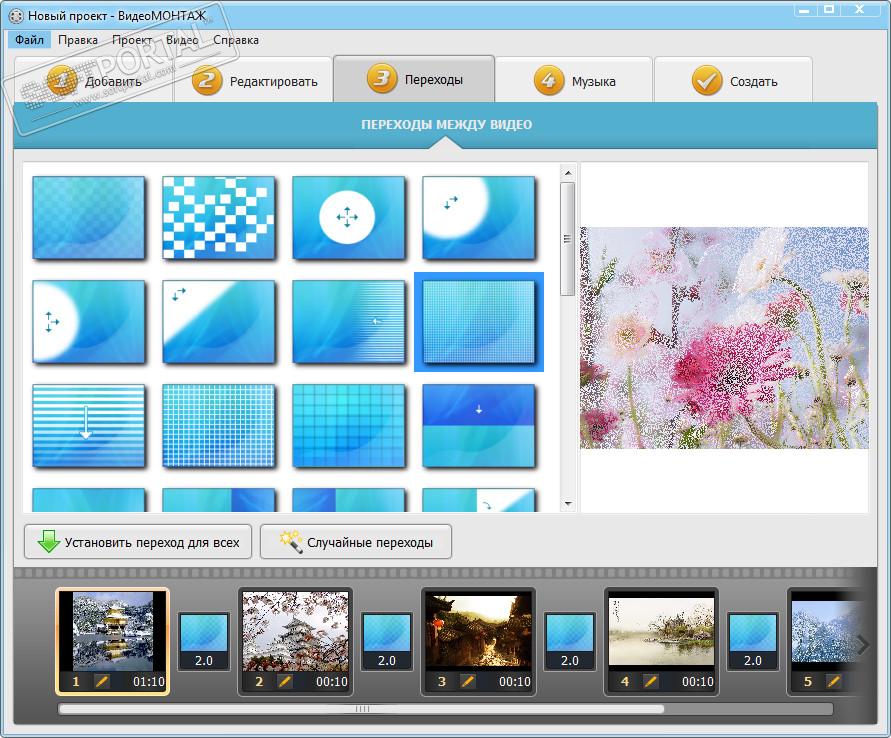Choose the horizontal lines left-arrow transition
The image size is (891, 738).
tap(348, 322)
